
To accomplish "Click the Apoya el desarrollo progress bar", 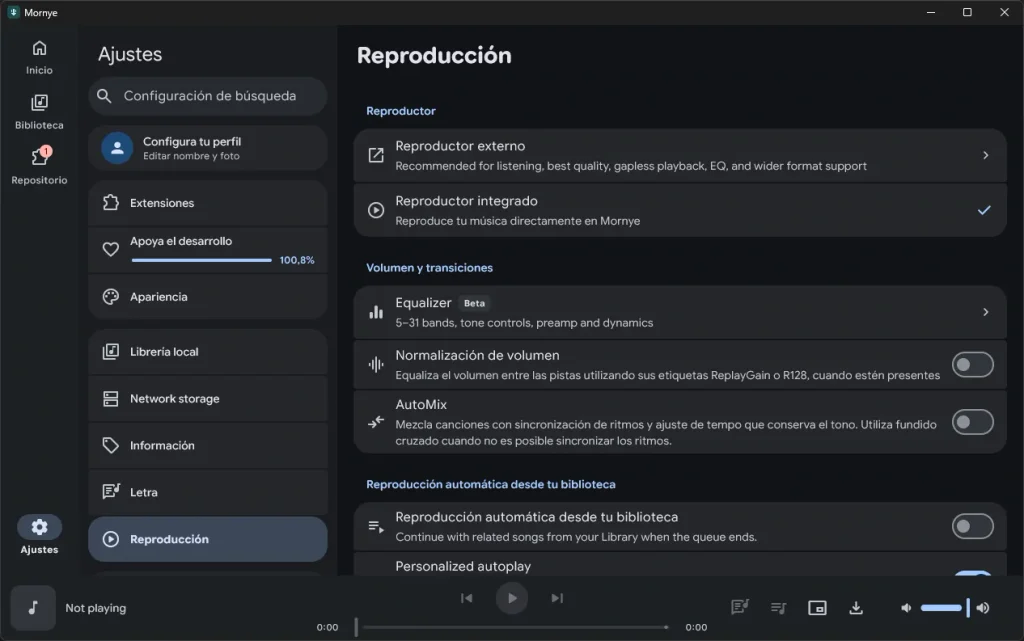I will [201, 260].
